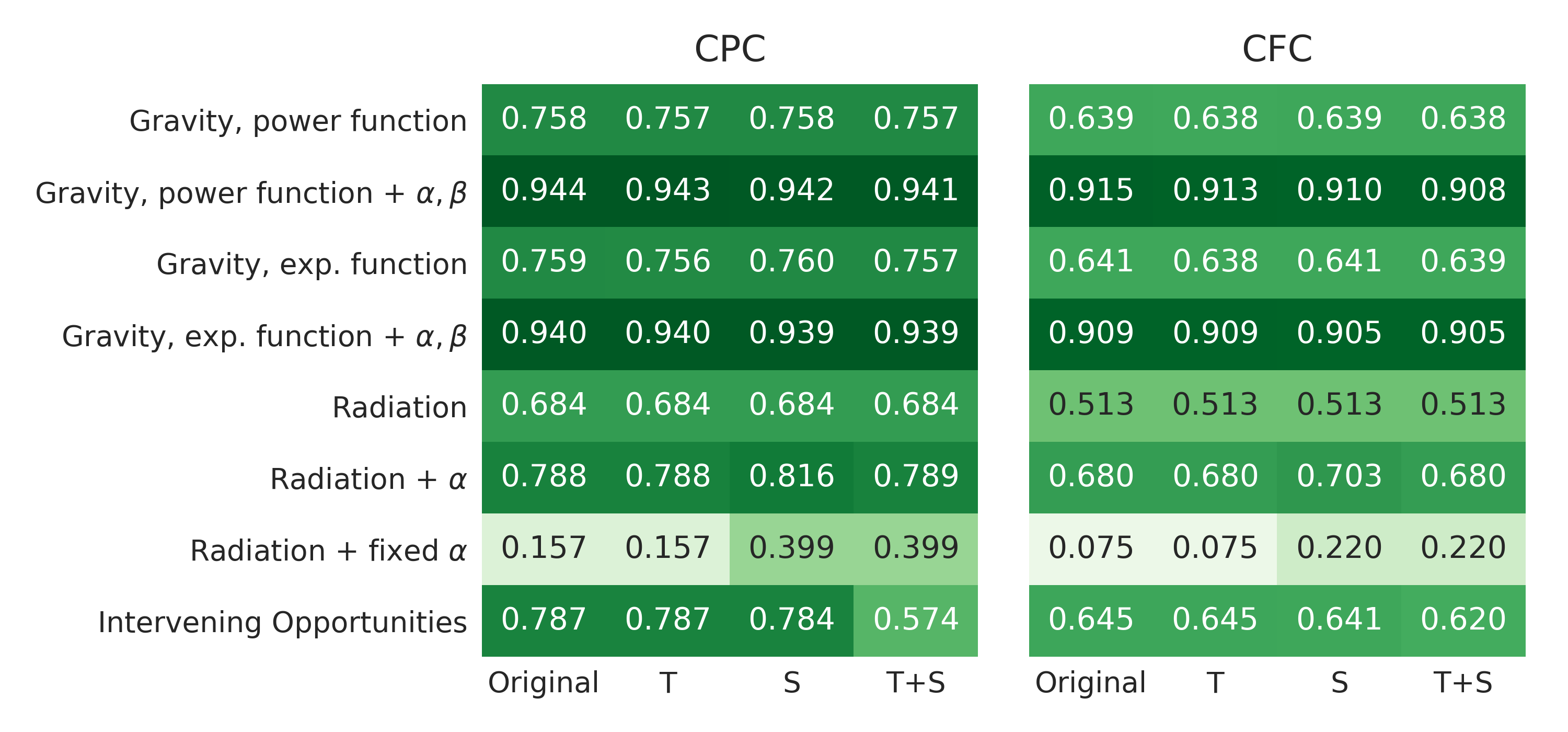Select the 0.915 cell in the CFC heatmap
The height and width of the screenshot is (732, 1568).
pyautogui.click(x=1091, y=190)
